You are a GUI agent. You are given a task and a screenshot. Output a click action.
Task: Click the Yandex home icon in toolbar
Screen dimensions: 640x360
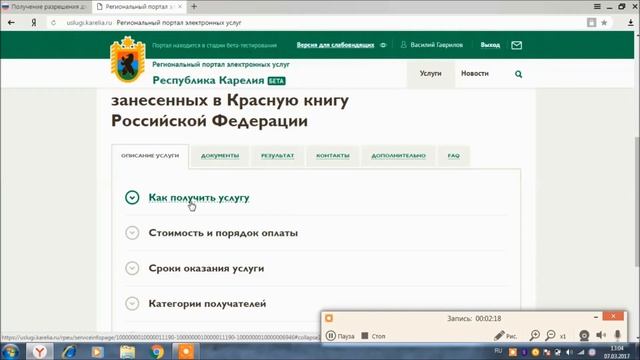click(34, 23)
